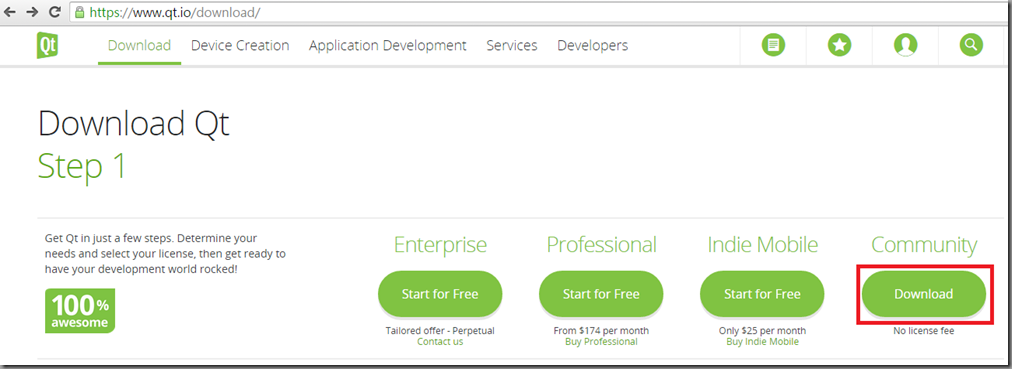Open the green search icon

(x=971, y=45)
